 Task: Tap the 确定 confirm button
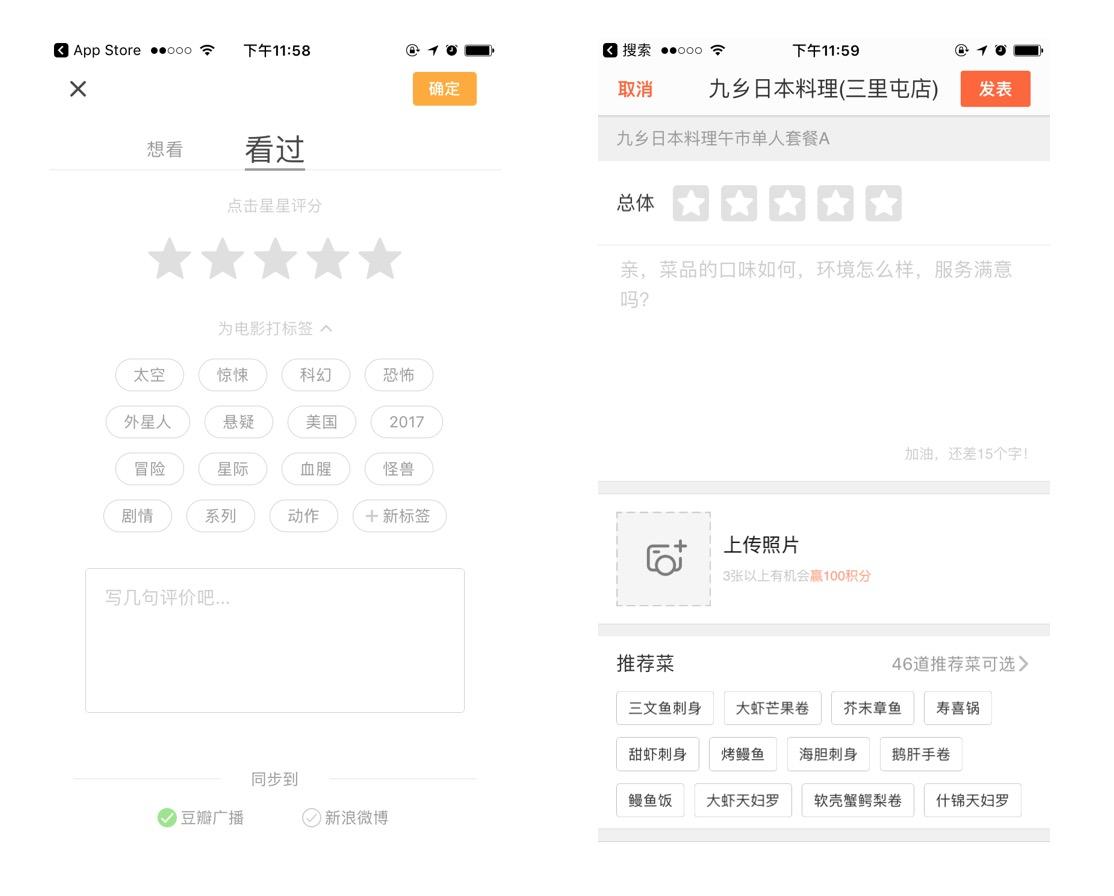tap(443, 89)
